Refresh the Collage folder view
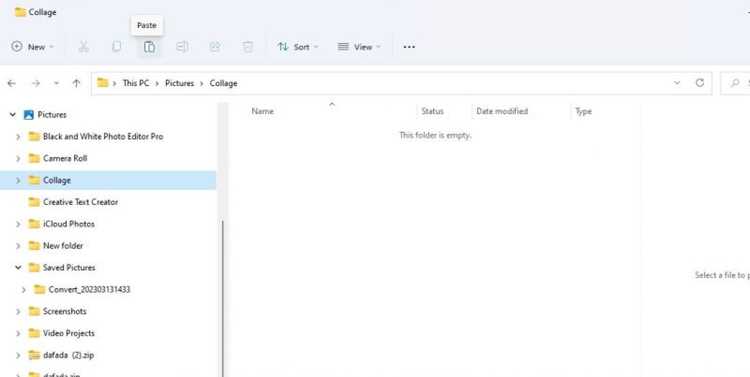Screen dimensions: 750x377 tap(700, 83)
